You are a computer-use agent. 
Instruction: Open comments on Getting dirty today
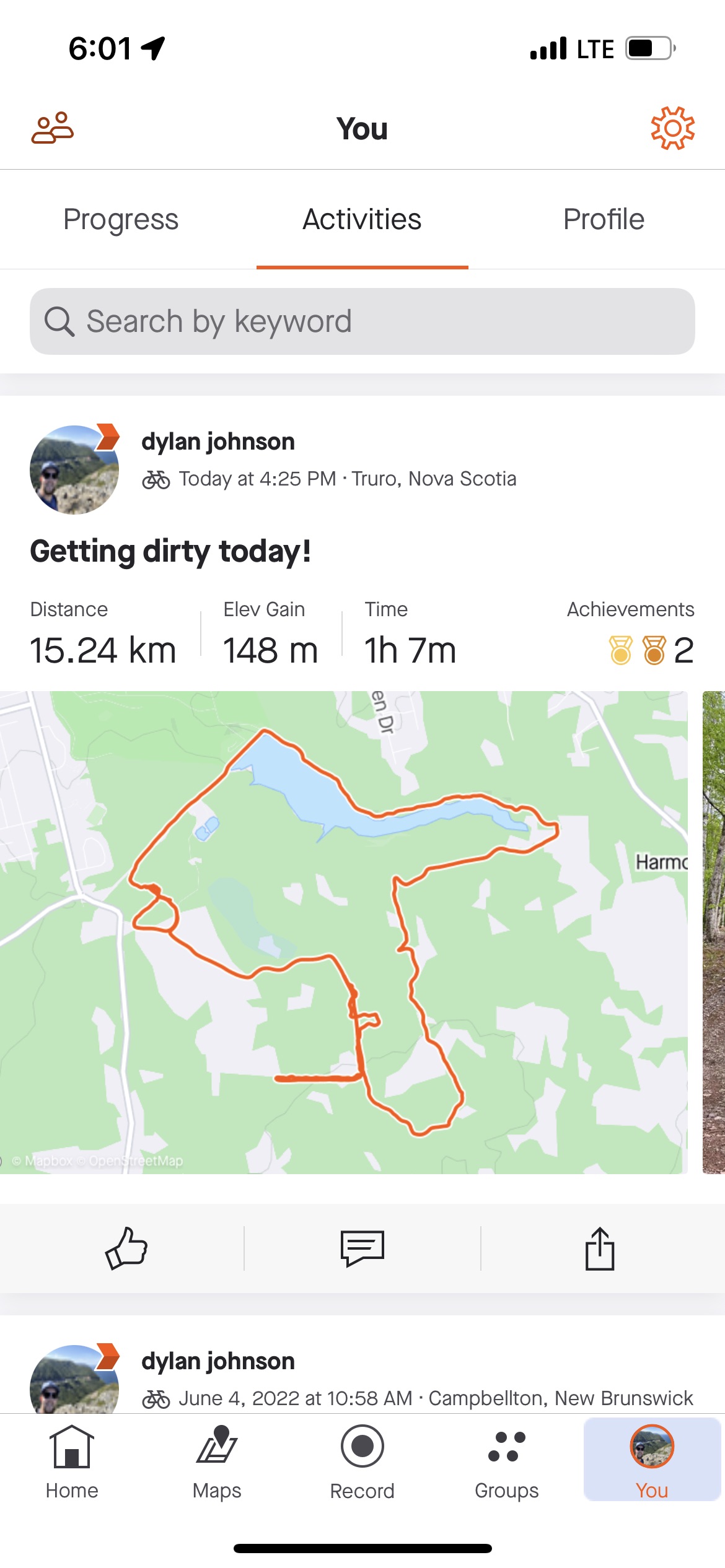[362, 1248]
